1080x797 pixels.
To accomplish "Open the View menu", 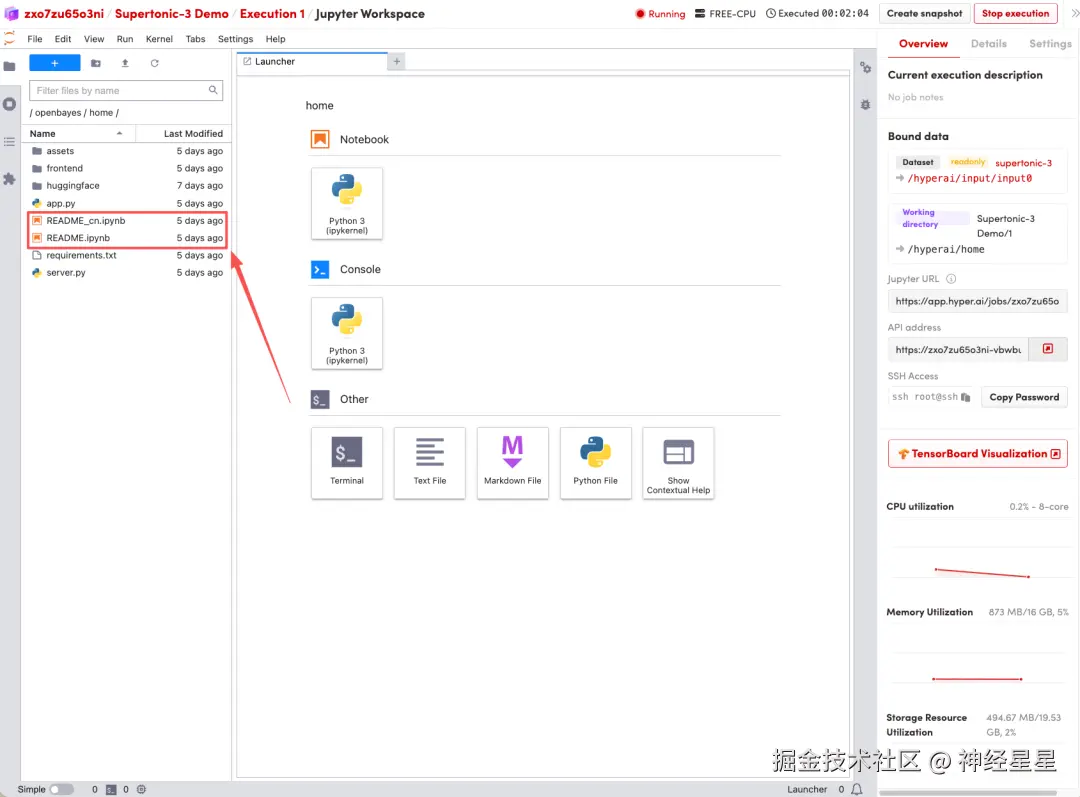I will (x=94, y=39).
